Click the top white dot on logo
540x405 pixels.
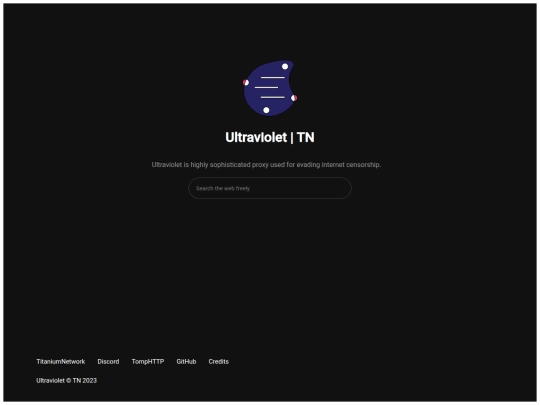285,66
